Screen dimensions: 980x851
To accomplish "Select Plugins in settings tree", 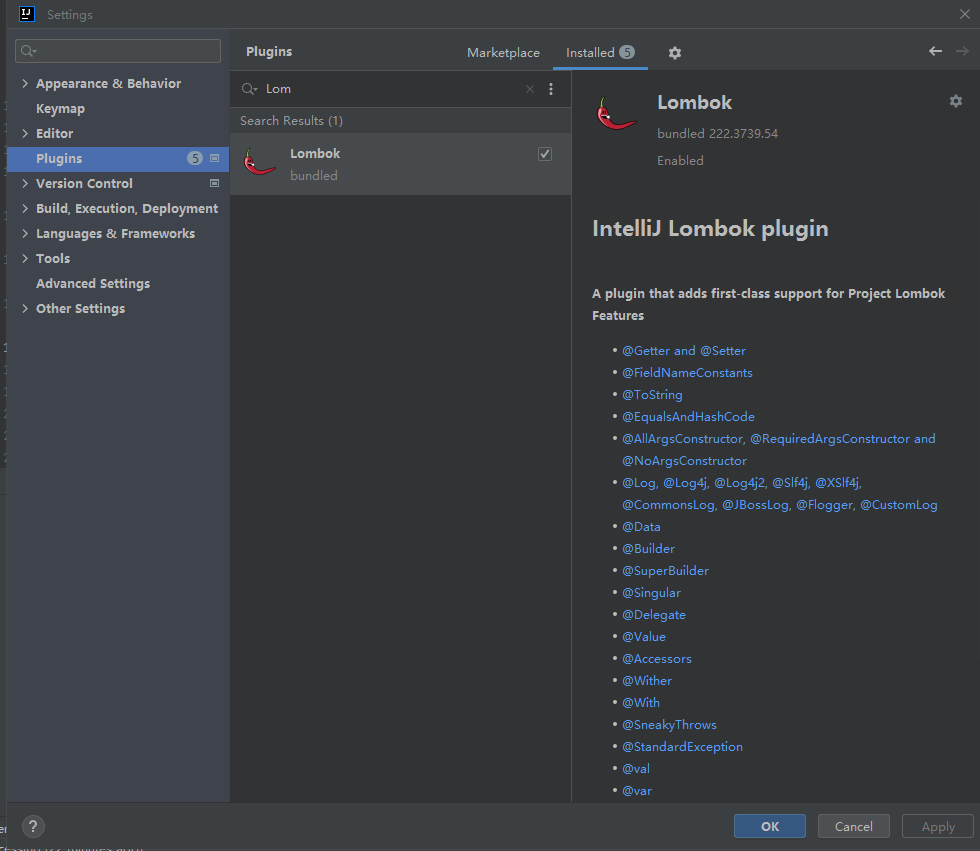I will [x=118, y=159].
